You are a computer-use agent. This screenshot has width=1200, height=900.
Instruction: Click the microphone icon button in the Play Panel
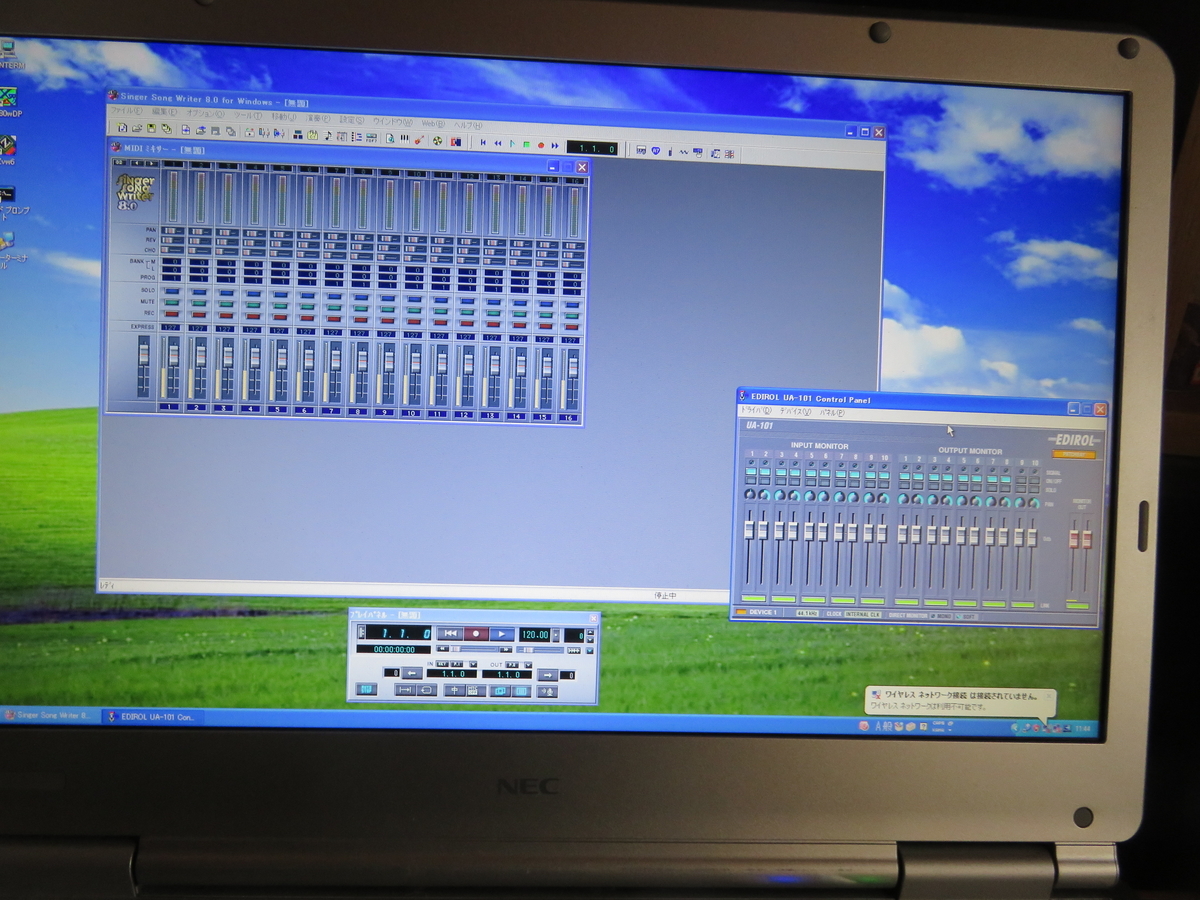[x=548, y=691]
